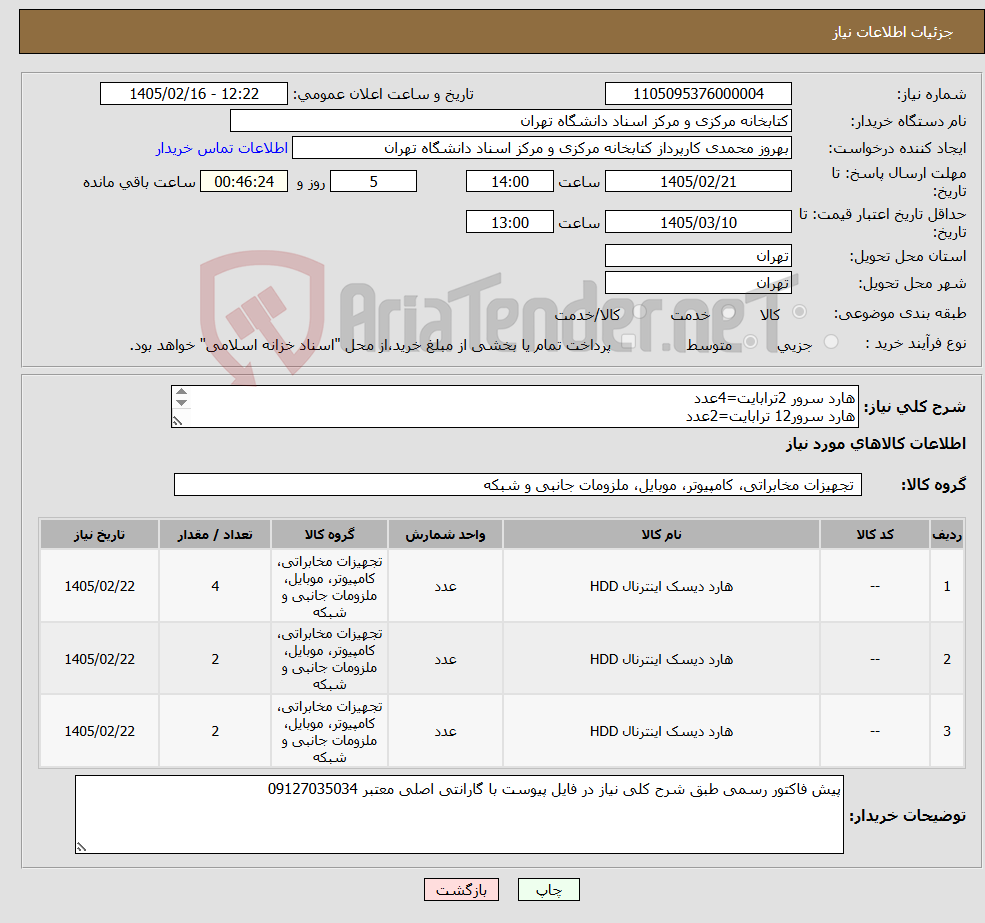Click the product name in row 3
This screenshot has width=985, height=923.
(661, 731)
